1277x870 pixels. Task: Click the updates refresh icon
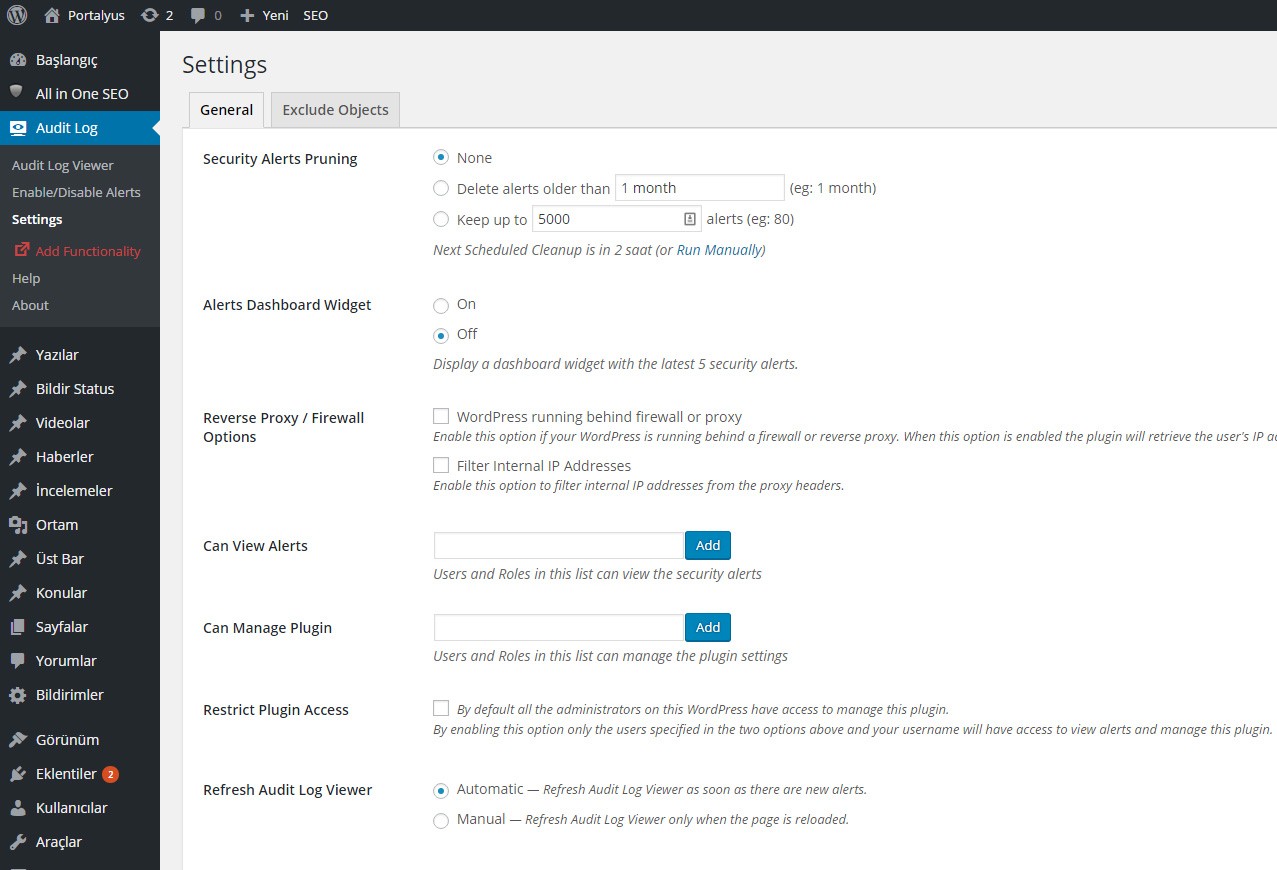(150, 15)
